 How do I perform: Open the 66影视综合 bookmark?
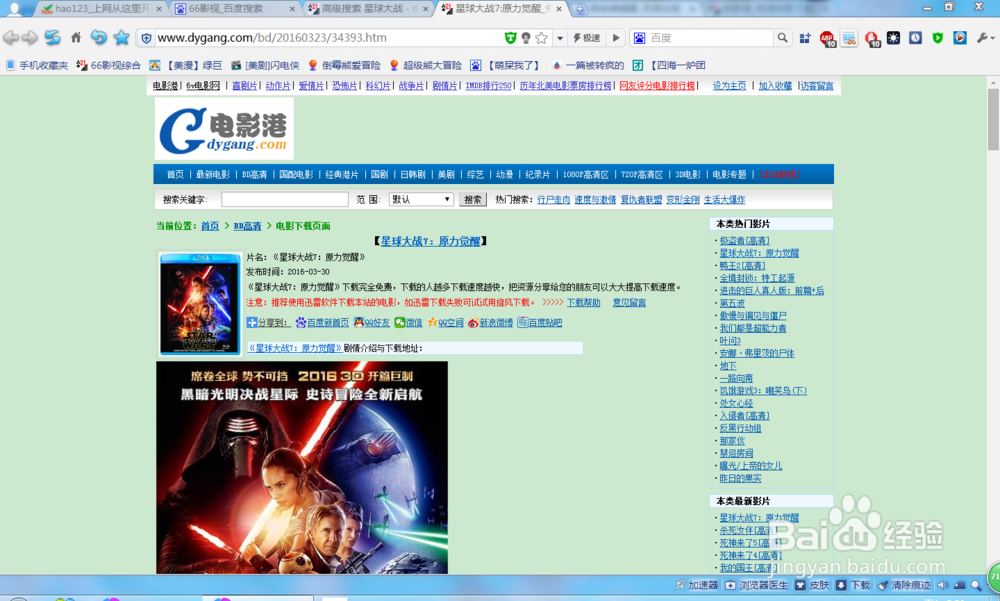[x=108, y=65]
